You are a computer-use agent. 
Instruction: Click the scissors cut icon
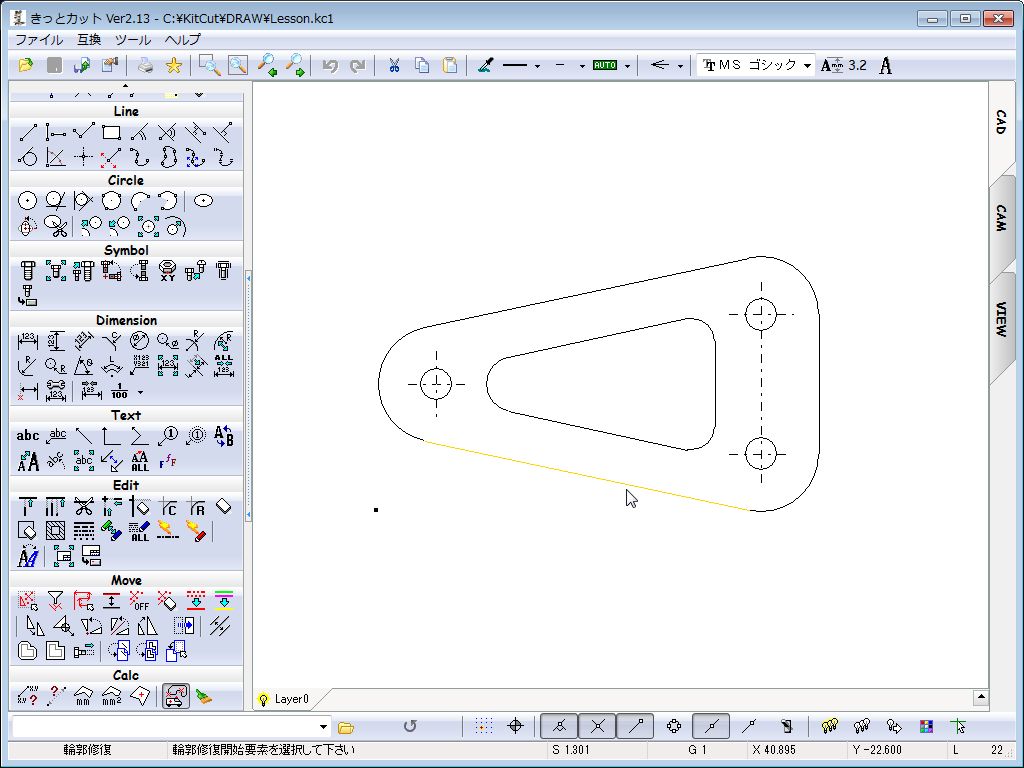394,65
